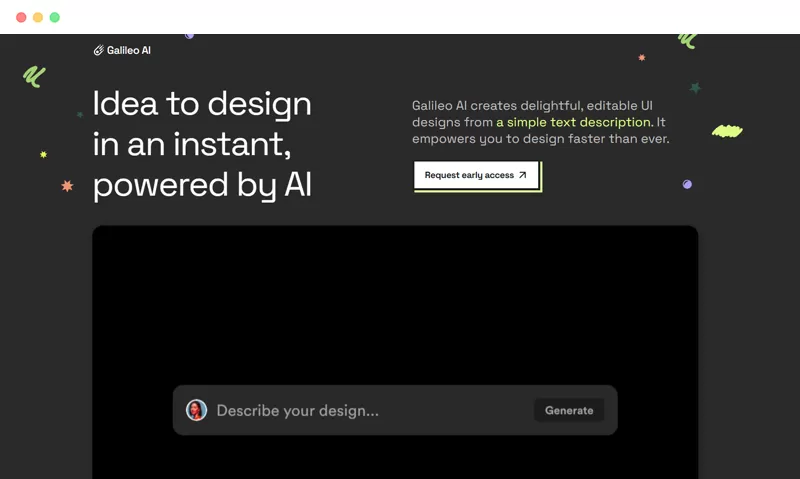
Task: Click the dark teal star at upper right
Action: (x=695, y=88)
